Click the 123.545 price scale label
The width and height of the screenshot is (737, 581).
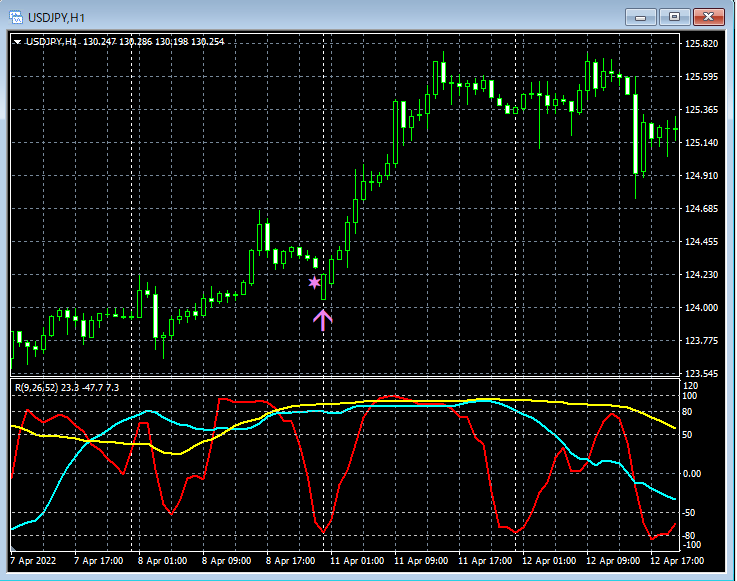coord(702,374)
